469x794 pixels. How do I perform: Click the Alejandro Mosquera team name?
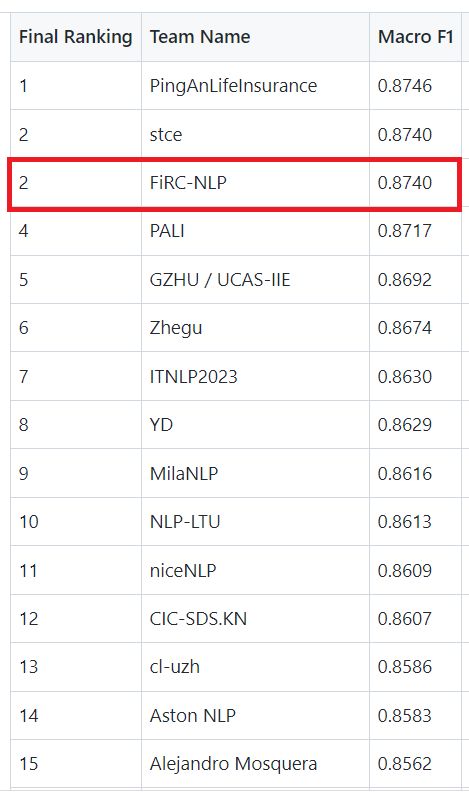[233, 764]
